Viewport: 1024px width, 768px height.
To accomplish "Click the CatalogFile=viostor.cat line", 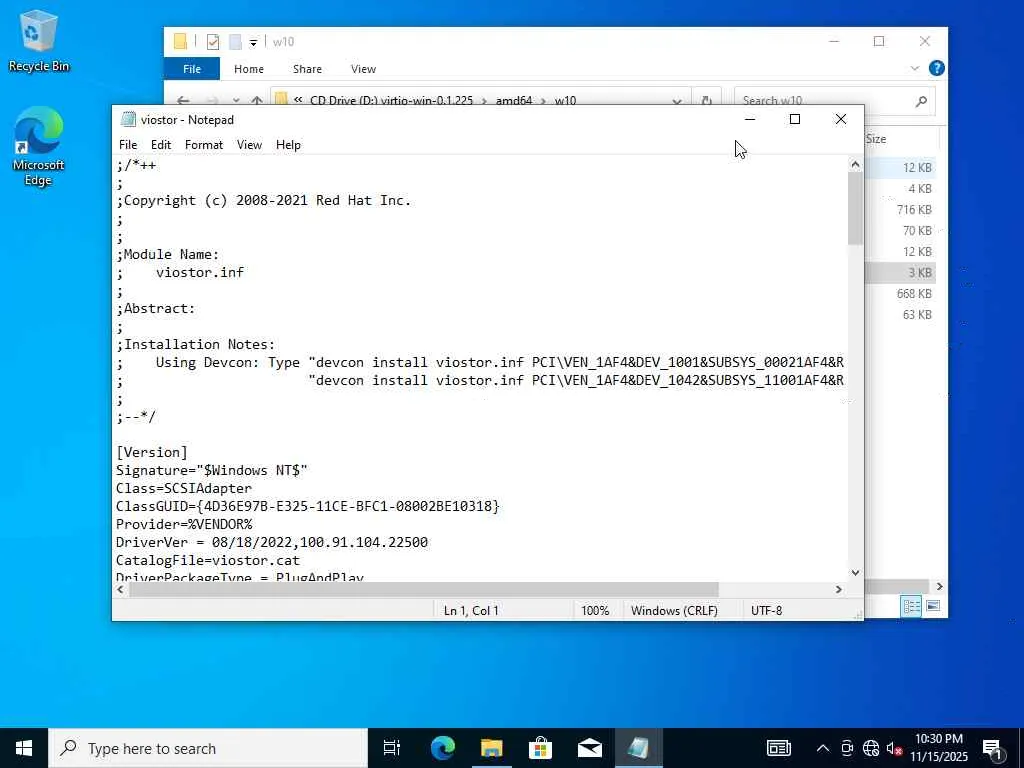I will 208,560.
